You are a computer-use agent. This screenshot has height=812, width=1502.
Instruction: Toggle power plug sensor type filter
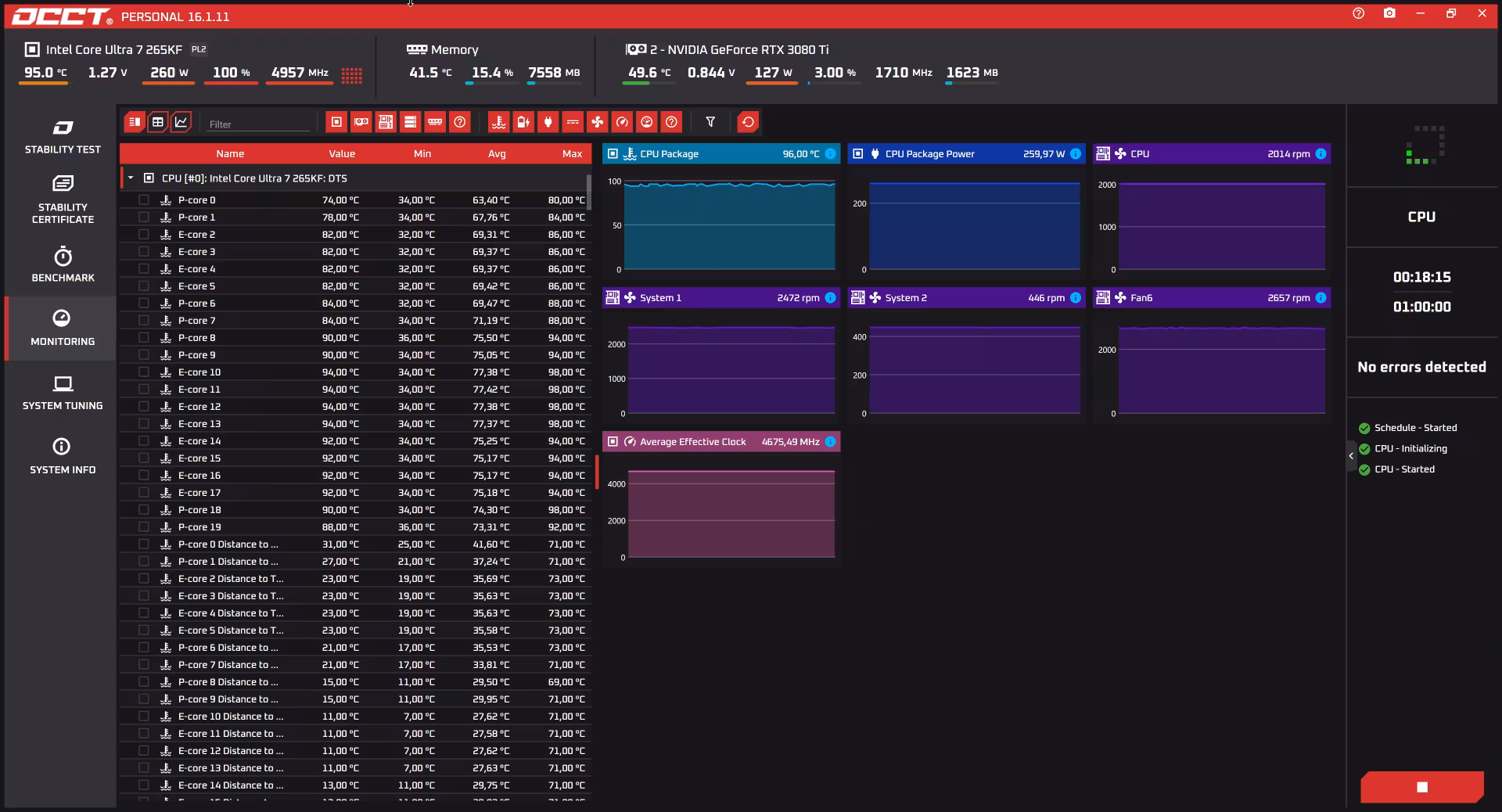pos(548,122)
